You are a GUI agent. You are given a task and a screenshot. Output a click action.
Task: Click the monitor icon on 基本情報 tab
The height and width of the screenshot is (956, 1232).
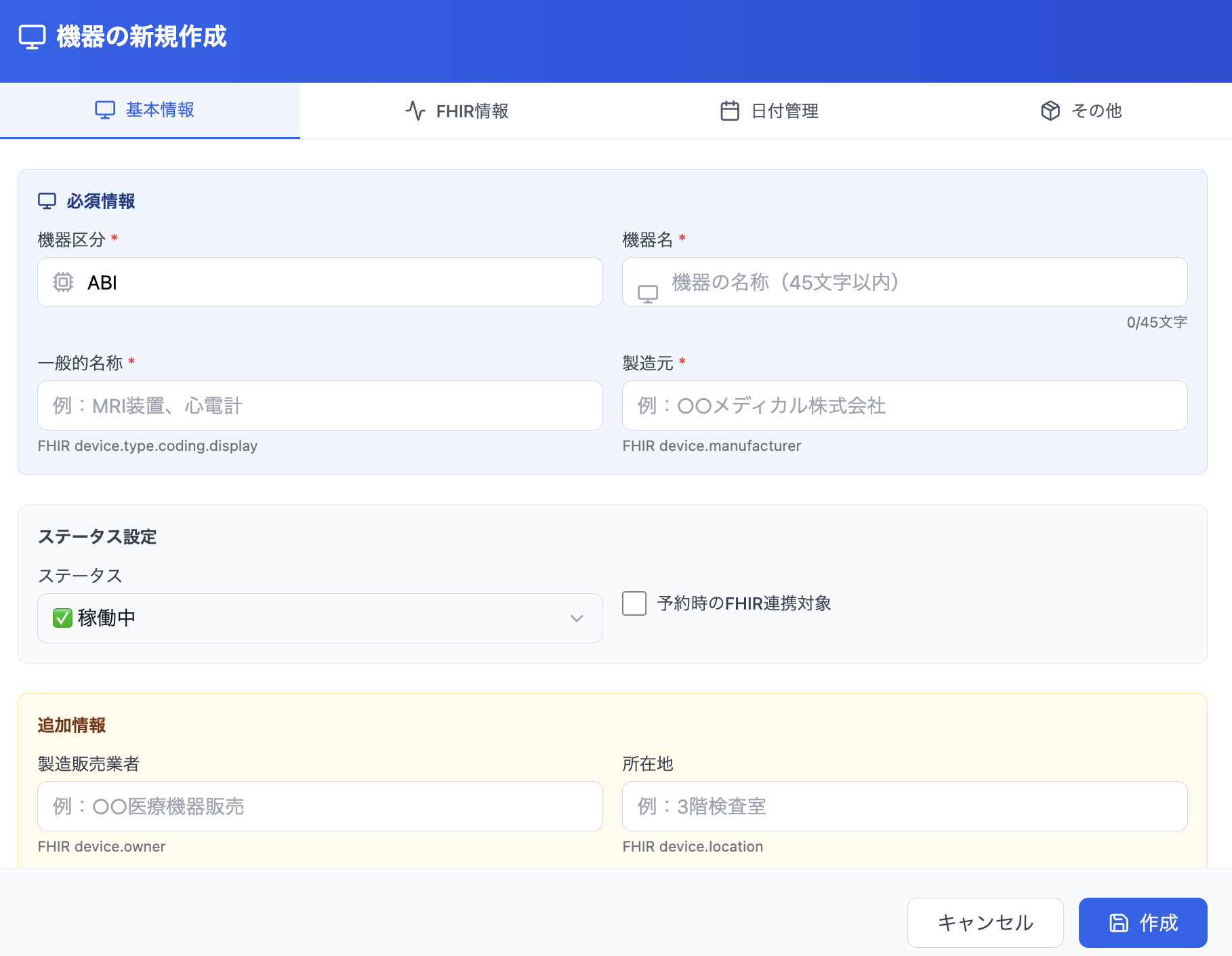pos(105,110)
